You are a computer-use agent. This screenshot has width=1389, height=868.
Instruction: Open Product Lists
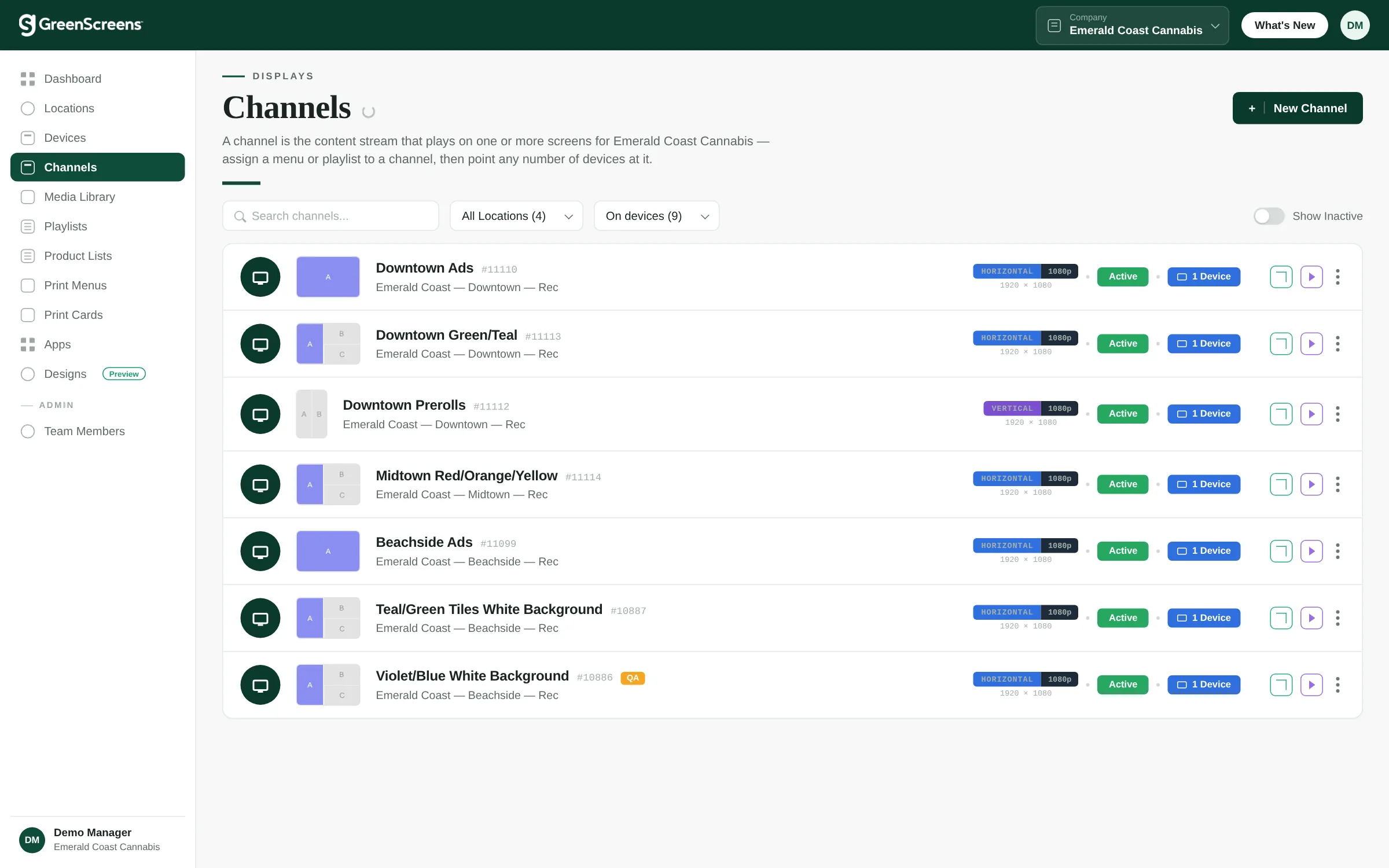pyautogui.click(x=97, y=256)
